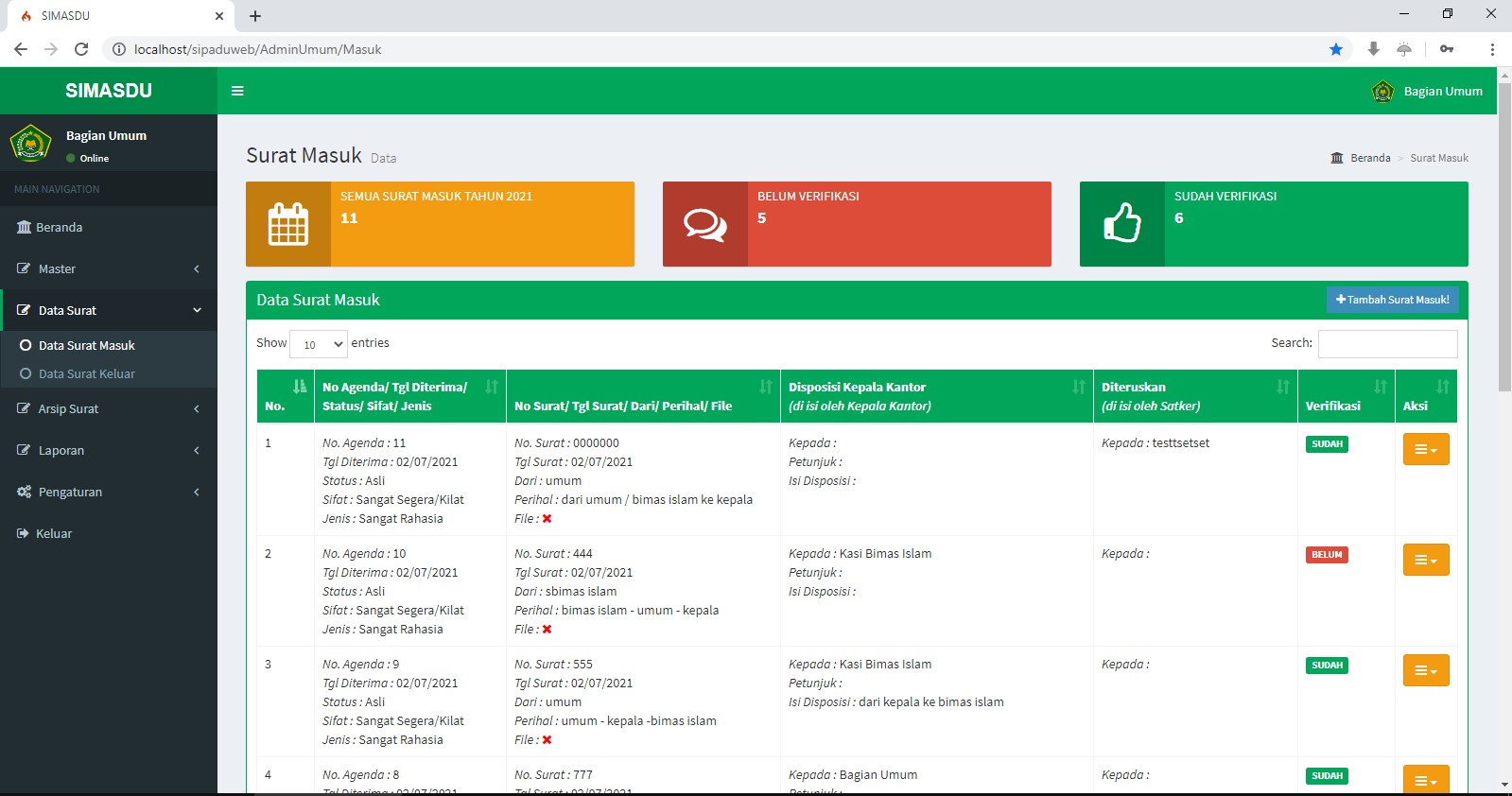Image resolution: width=1512 pixels, height=796 pixels.
Task: Click the umbrella extension icon
Action: 1404,49
